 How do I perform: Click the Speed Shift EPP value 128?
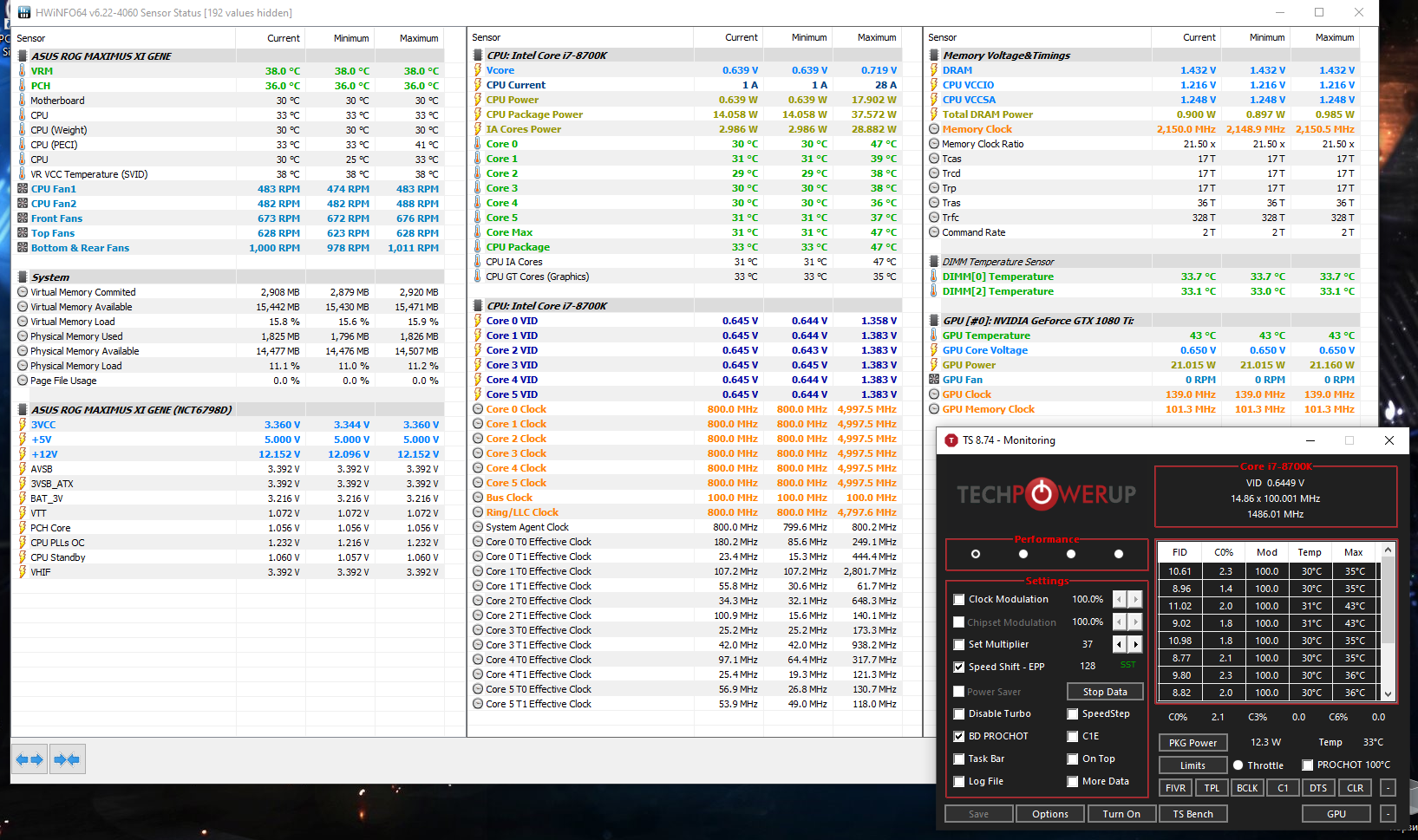click(x=1088, y=667)
